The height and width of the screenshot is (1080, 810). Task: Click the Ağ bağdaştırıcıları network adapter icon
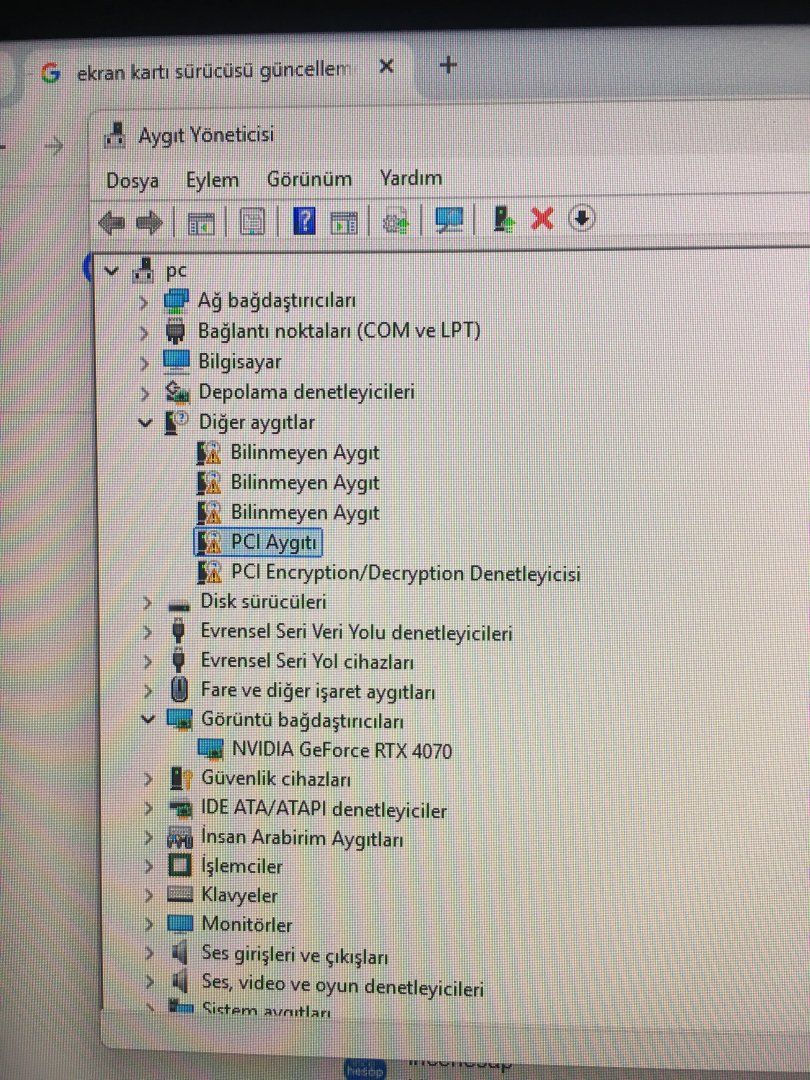tap(176, 302)
